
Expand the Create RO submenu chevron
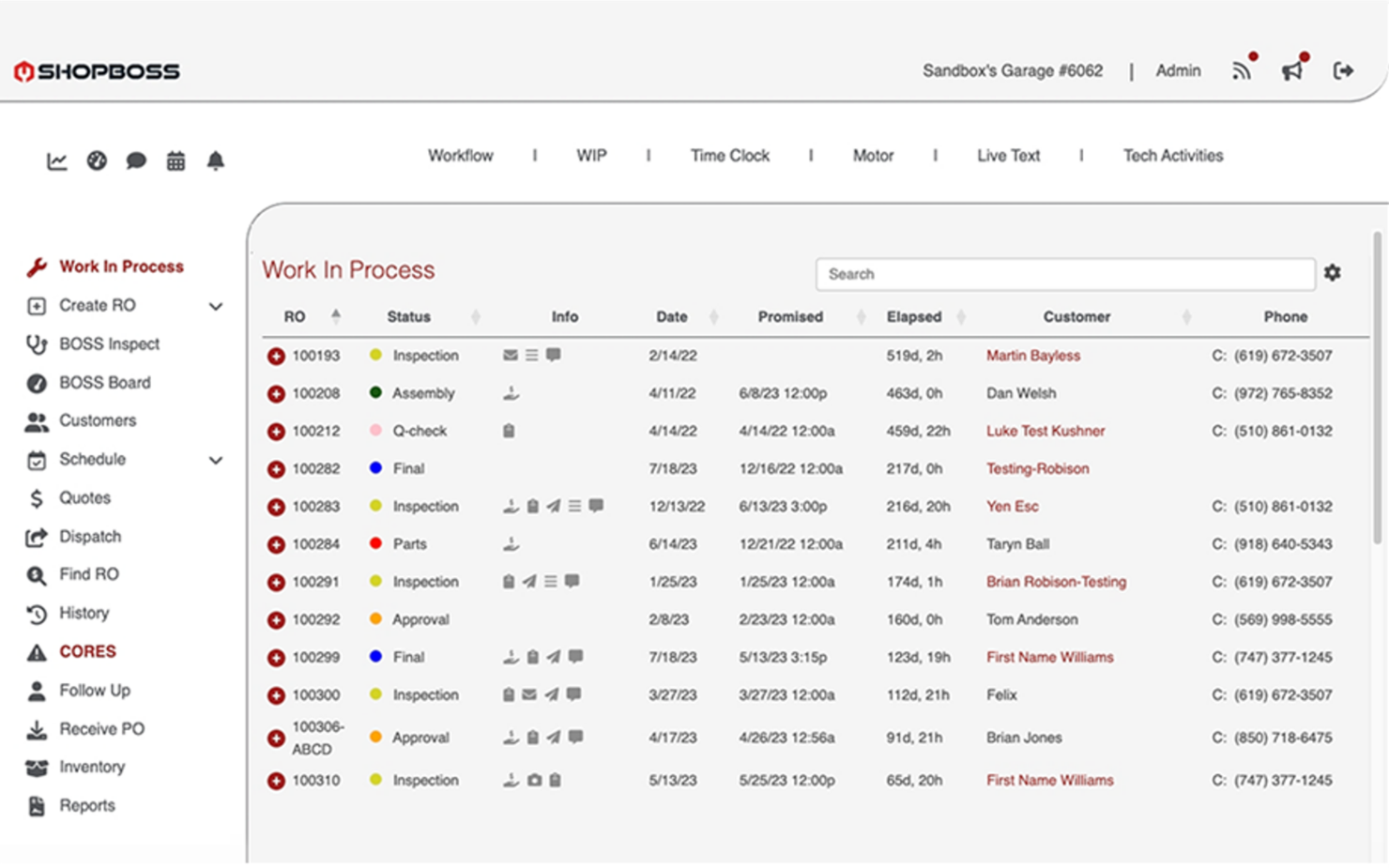pyautogui.click(x=216, y=306)
